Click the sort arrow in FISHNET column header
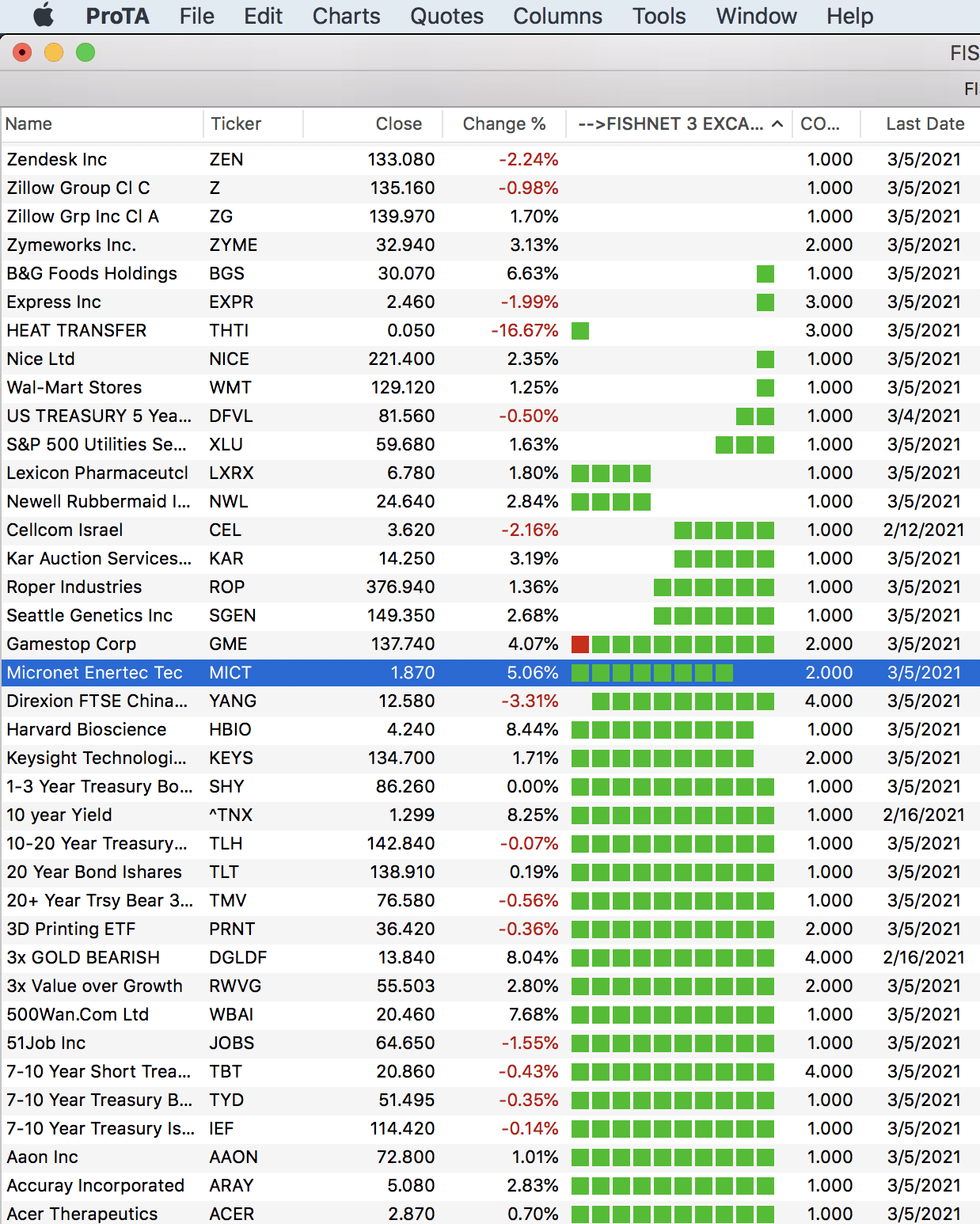This screenshot has width=980, height=1224. pos(777,124)
